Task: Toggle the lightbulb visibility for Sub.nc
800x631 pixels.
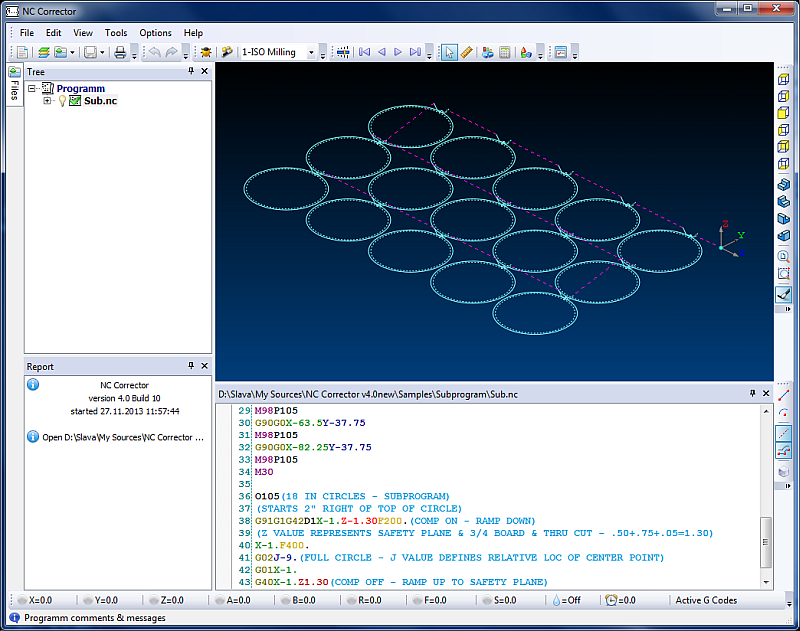Action: 62,101
